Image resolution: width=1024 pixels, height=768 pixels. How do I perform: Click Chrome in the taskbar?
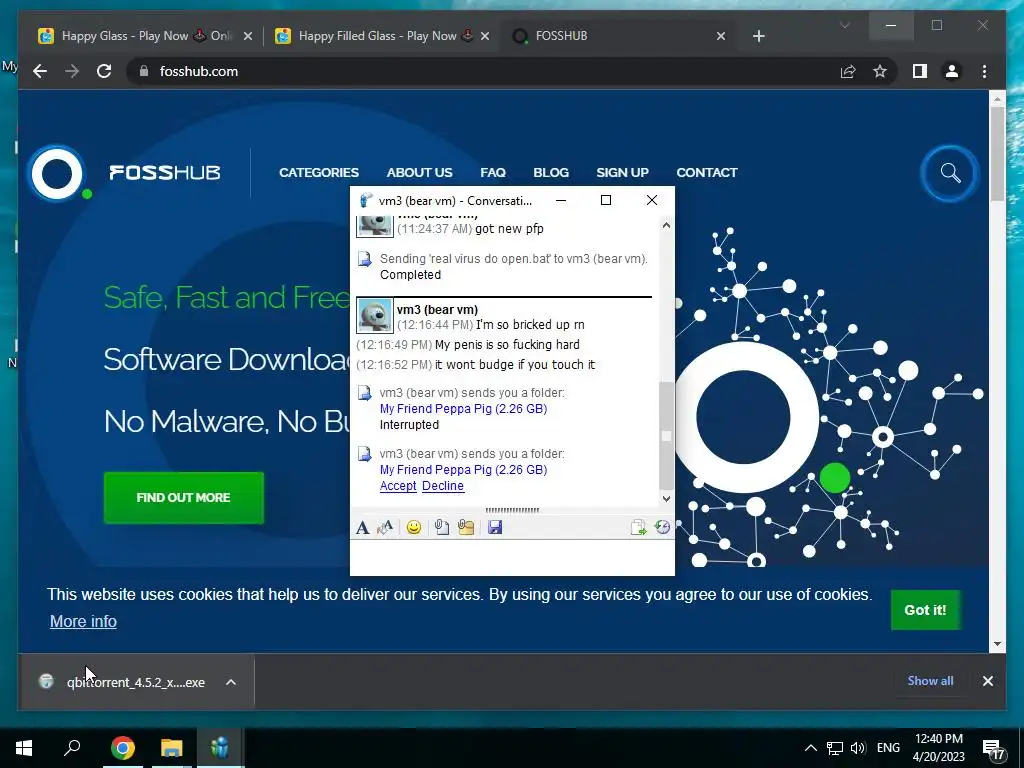tap(122, 748)
